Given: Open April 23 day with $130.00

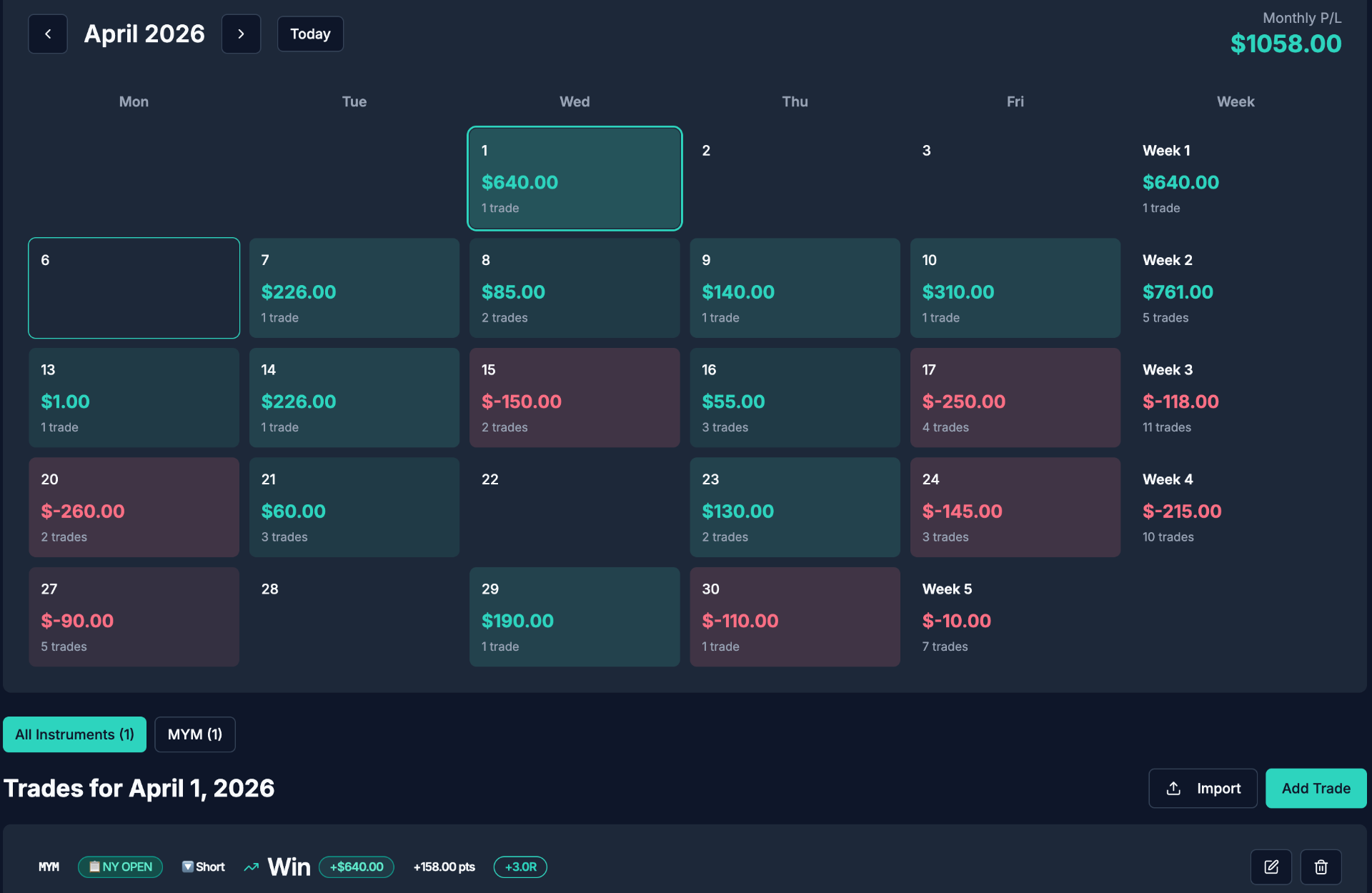Looking at the screenshot, I should tap(795, 507).
